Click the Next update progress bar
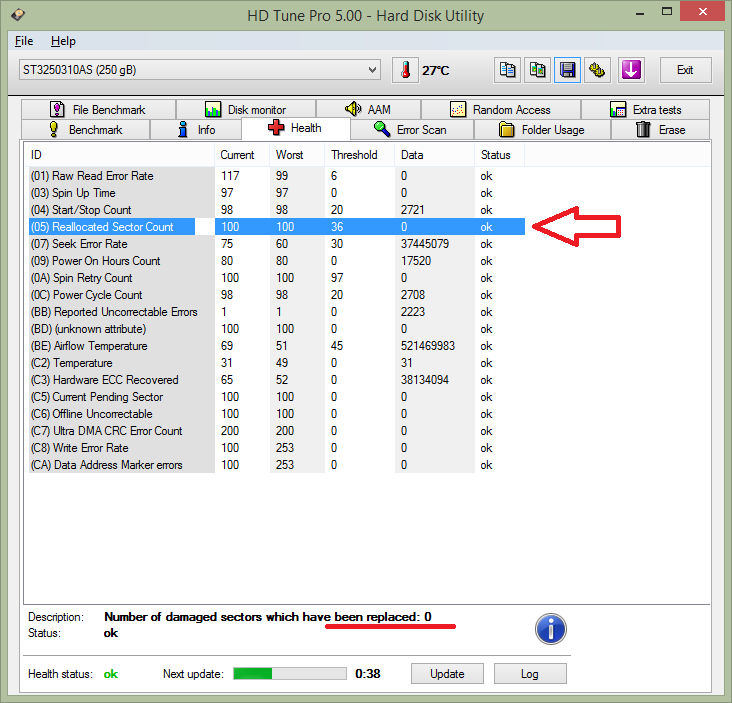This screenshot has width=732, height=703. click(x=290, y=674)
